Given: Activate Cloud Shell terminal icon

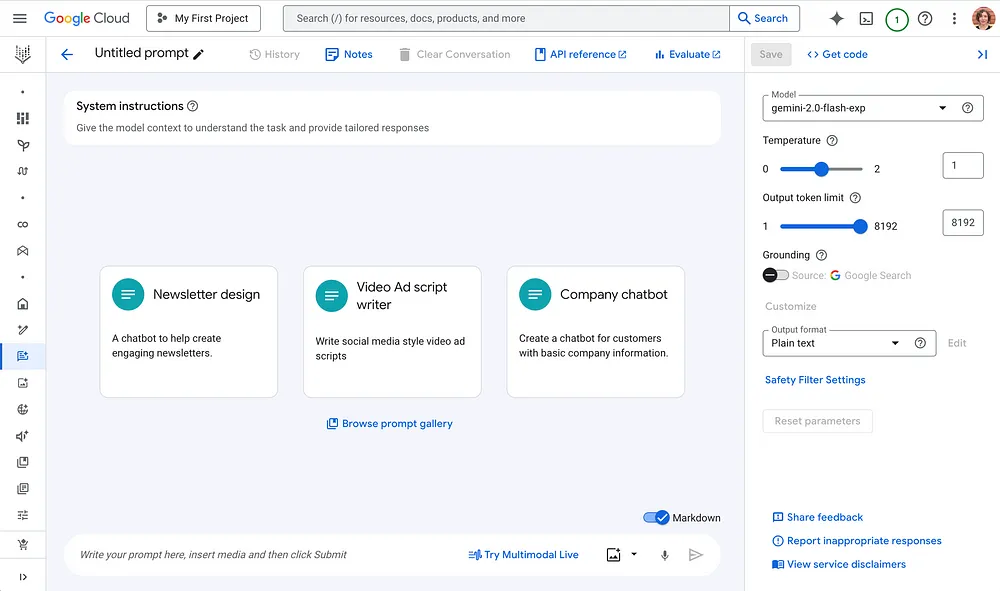Looking at the screenshot, I should 866,18.
